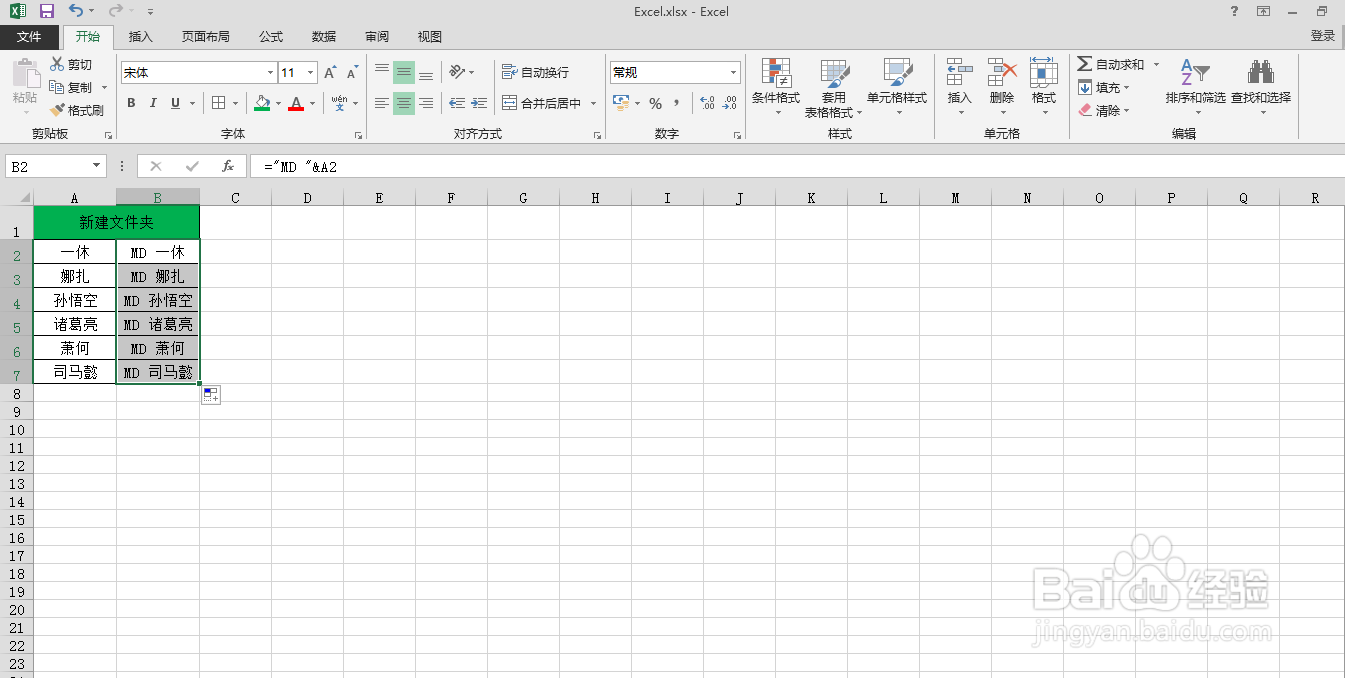Open the Auto Fill Options smart tag
The image size is (1345, 678).
tap(210, 395)
